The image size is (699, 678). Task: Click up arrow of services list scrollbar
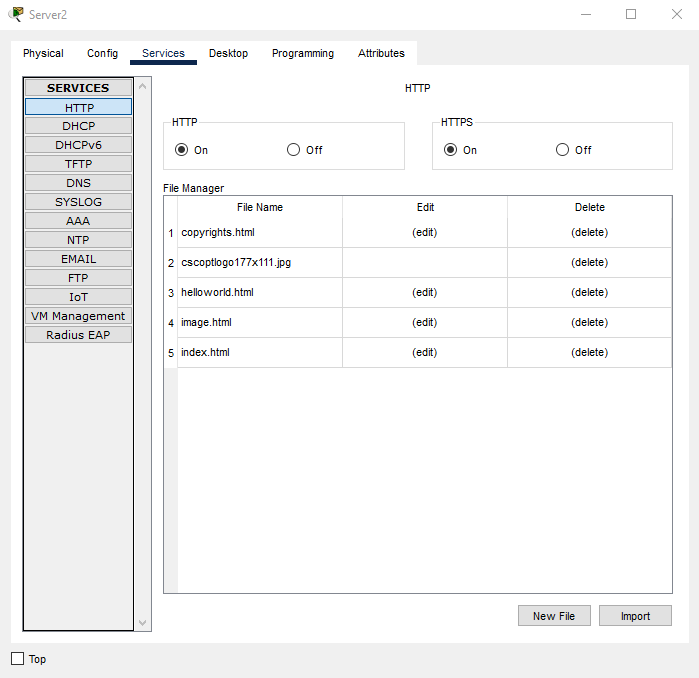(x=143, y=86)
